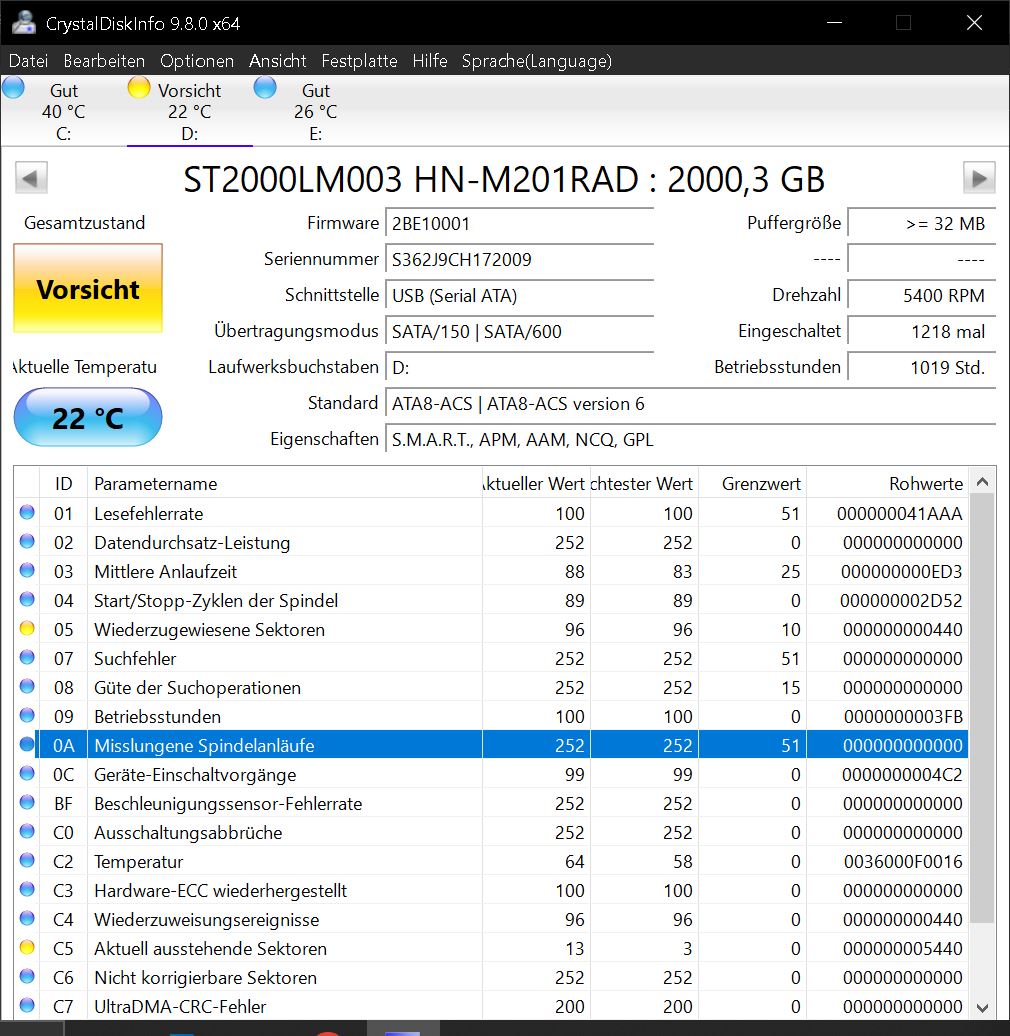Click the Parametername column header
The image size is (1010, 1036).
[x=285, y=484]
